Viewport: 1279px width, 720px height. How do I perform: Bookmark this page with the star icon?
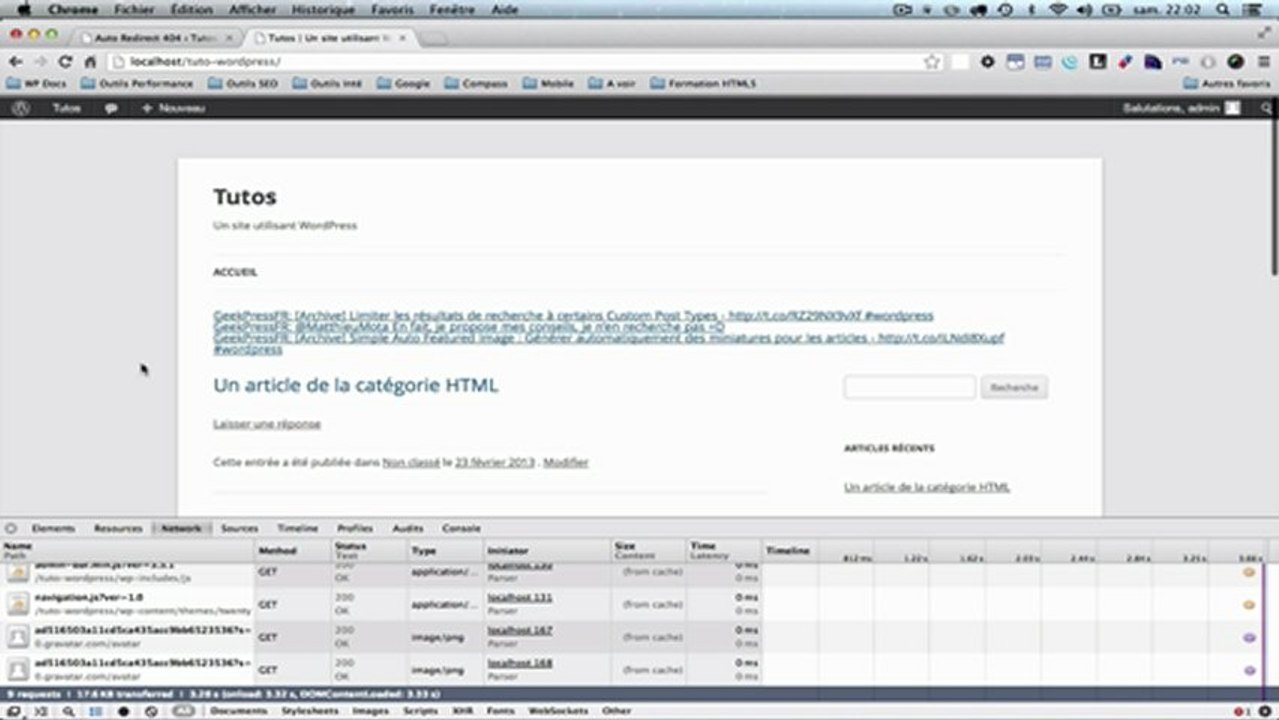[932, 62]
